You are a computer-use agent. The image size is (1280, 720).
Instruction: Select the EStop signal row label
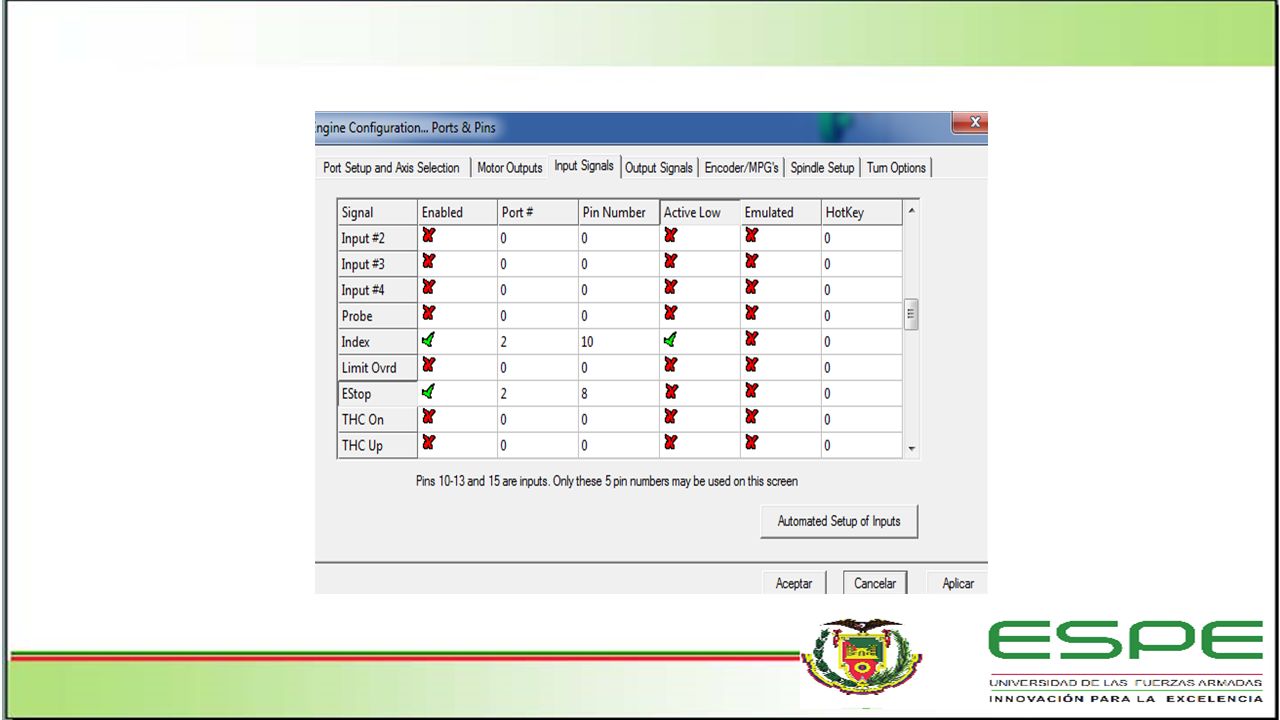(x=377, y=393)
